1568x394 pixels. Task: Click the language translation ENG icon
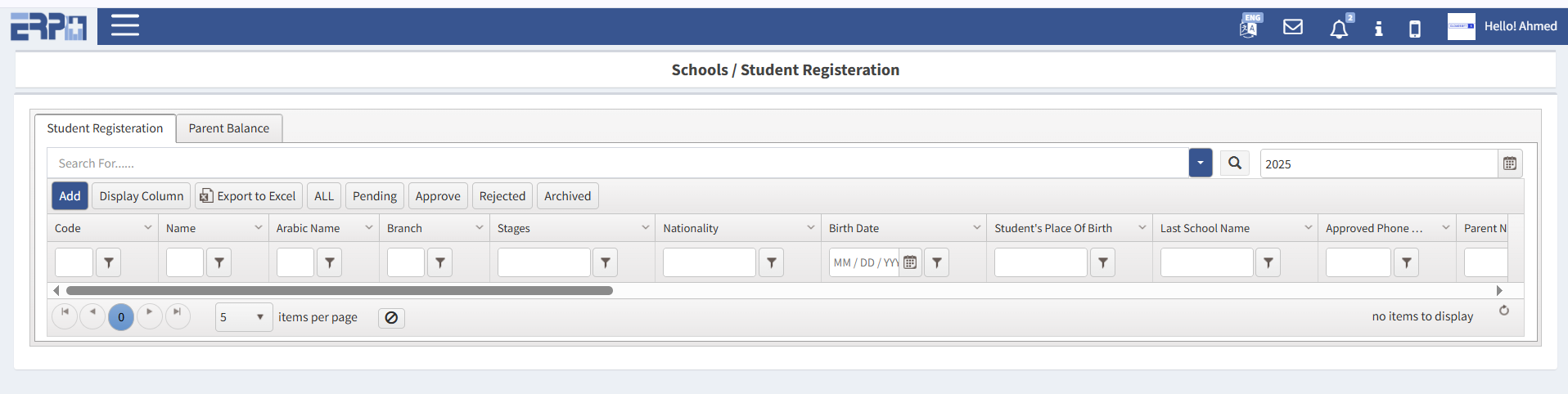[x=1250, y=26]
